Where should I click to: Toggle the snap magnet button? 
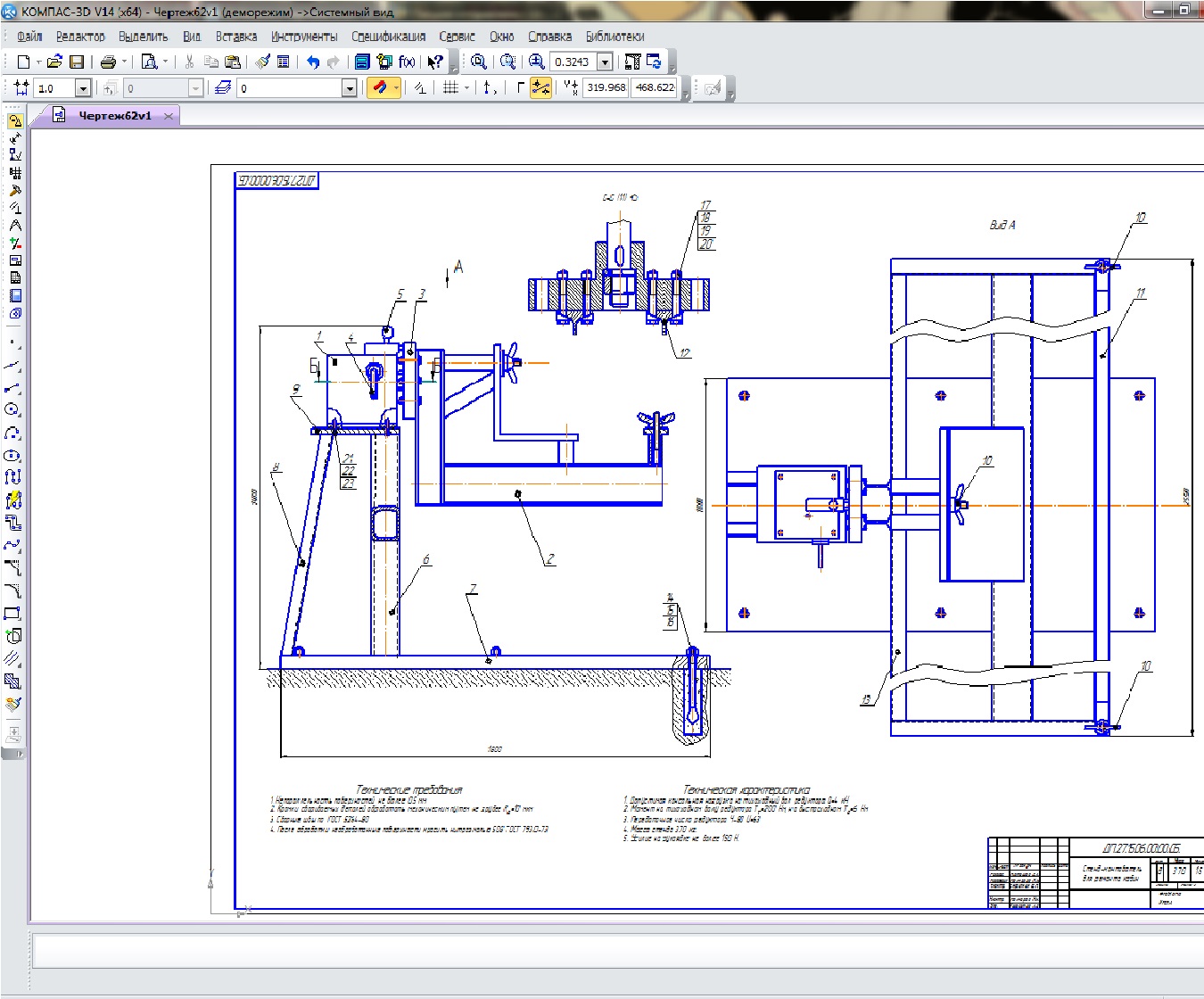coord(380,87)
